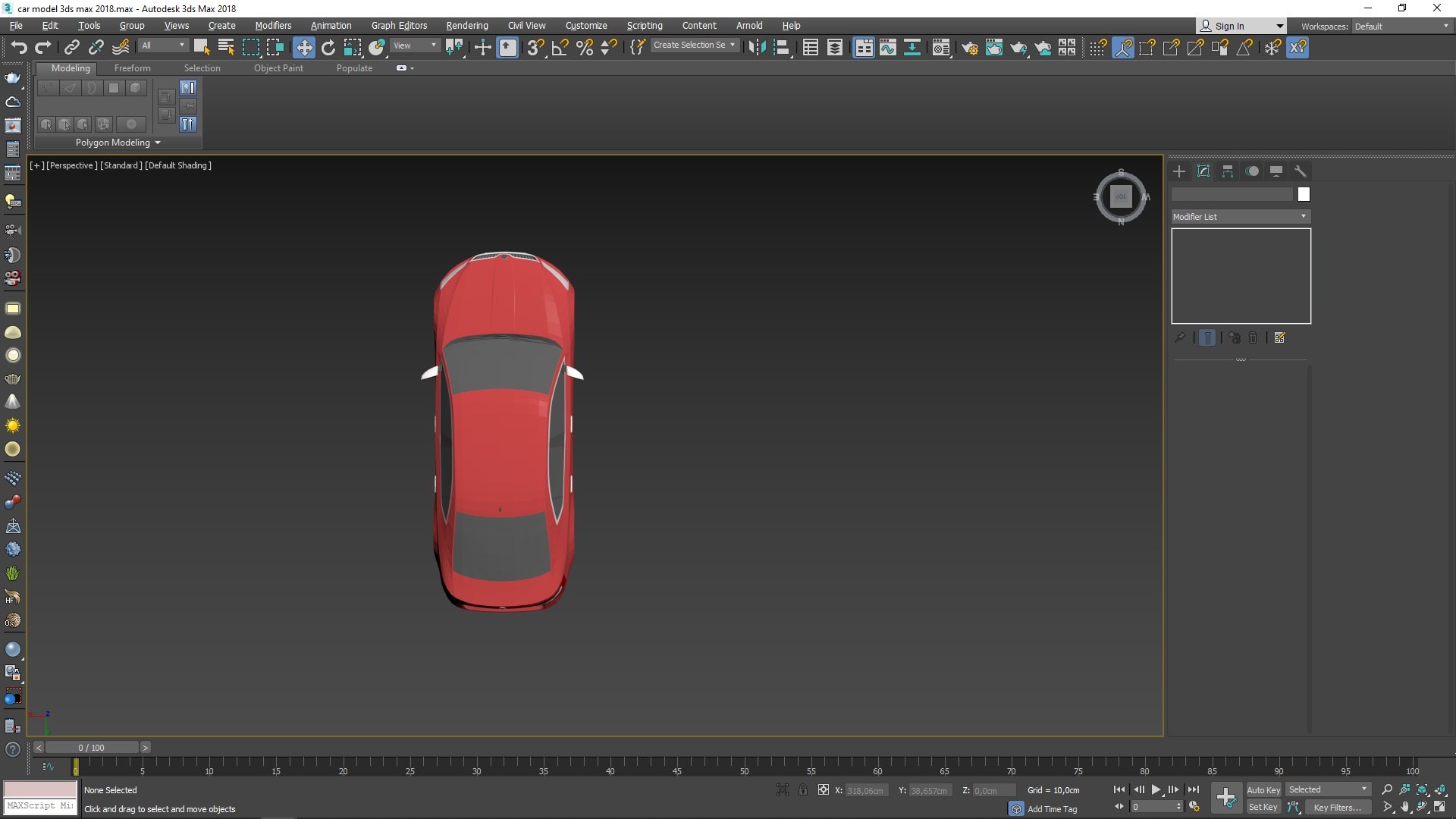The image size is (1456, 819).
Task: Open the Display panel icon
Action: [x=1276, y=171]
